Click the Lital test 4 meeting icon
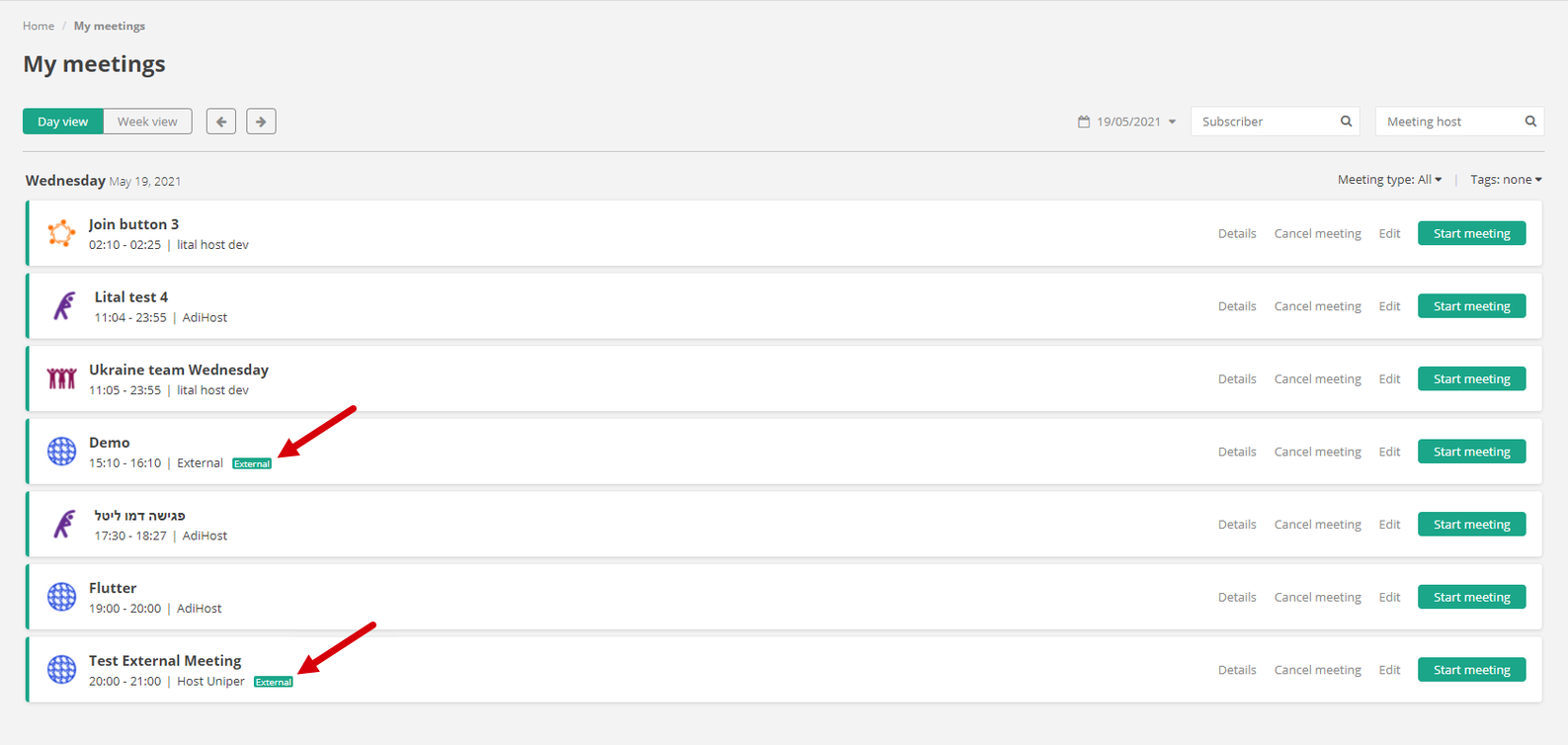 [x=64, y=306]
